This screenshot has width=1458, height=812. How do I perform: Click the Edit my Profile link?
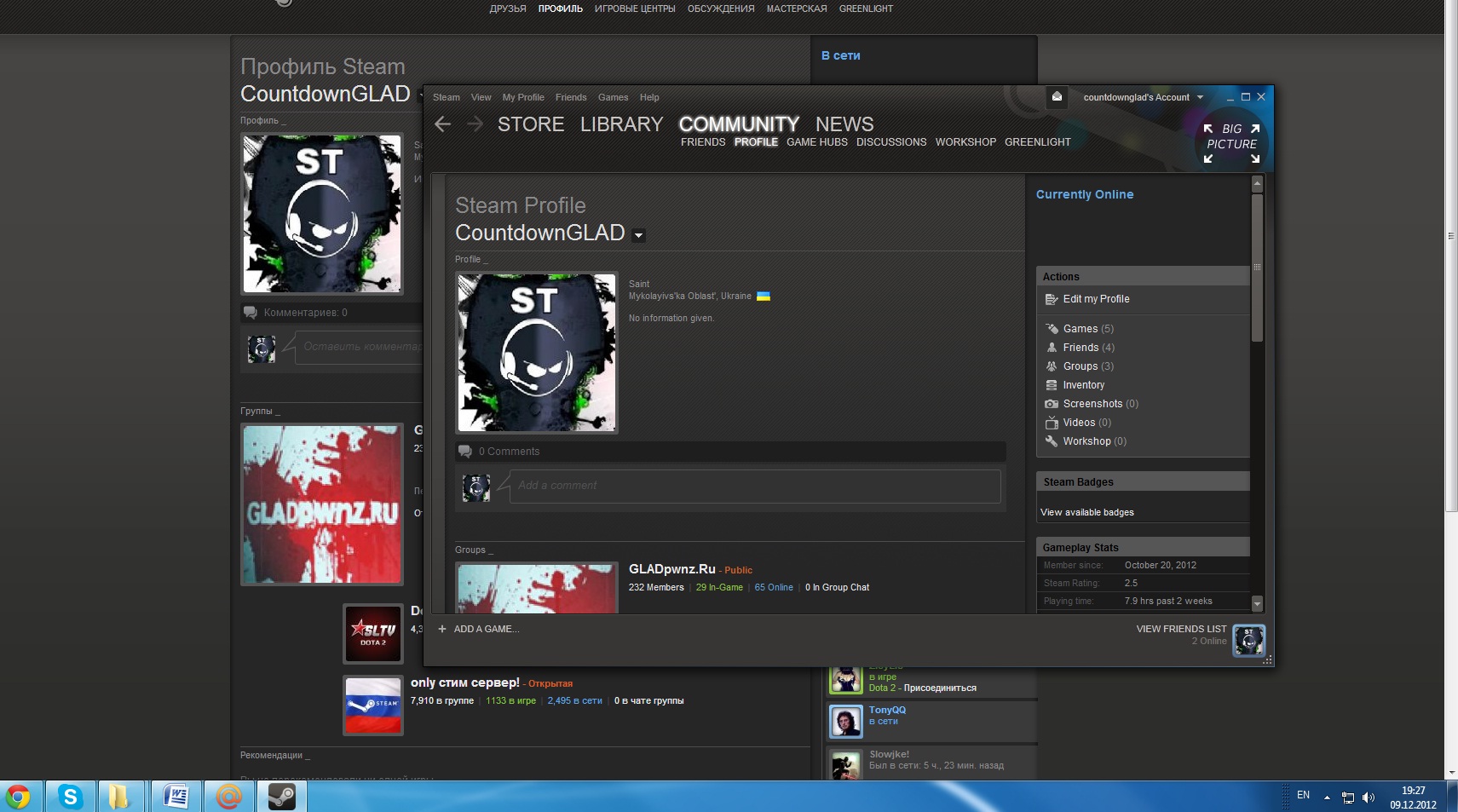click(x=1096, y=299)
